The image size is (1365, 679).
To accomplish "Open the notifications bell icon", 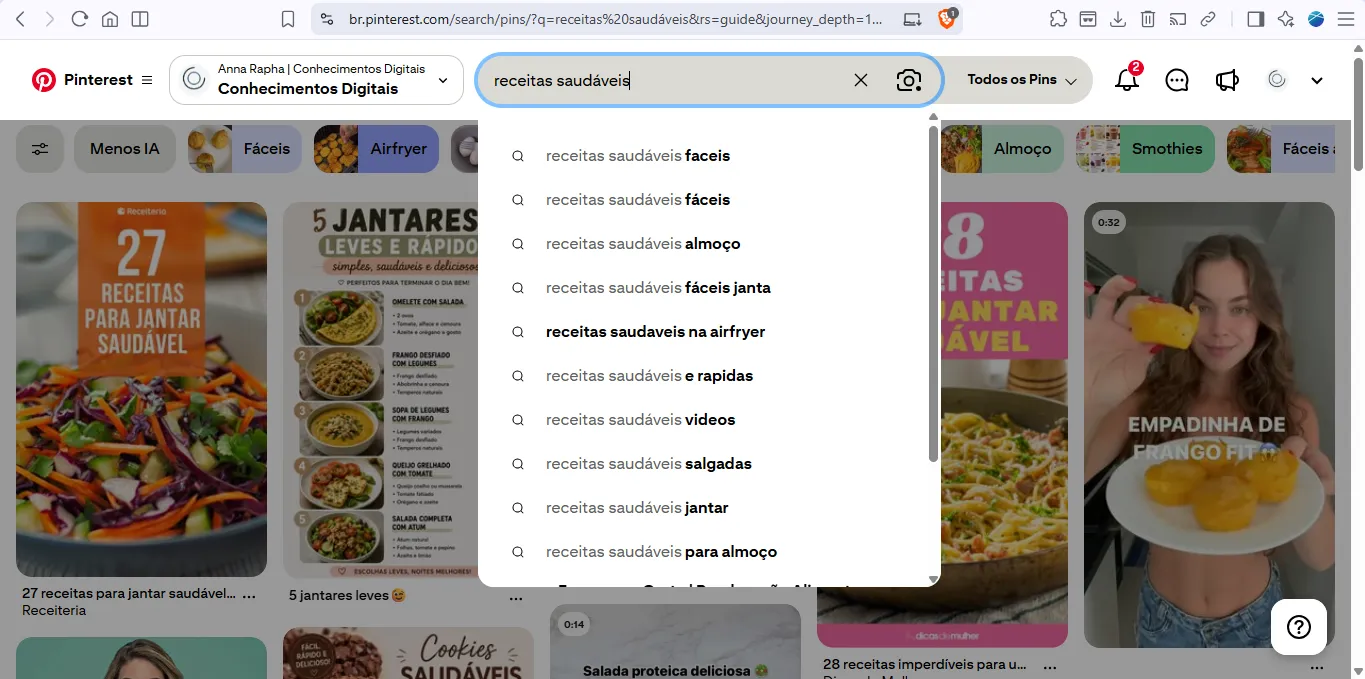I will click(x=1127, y=80).
